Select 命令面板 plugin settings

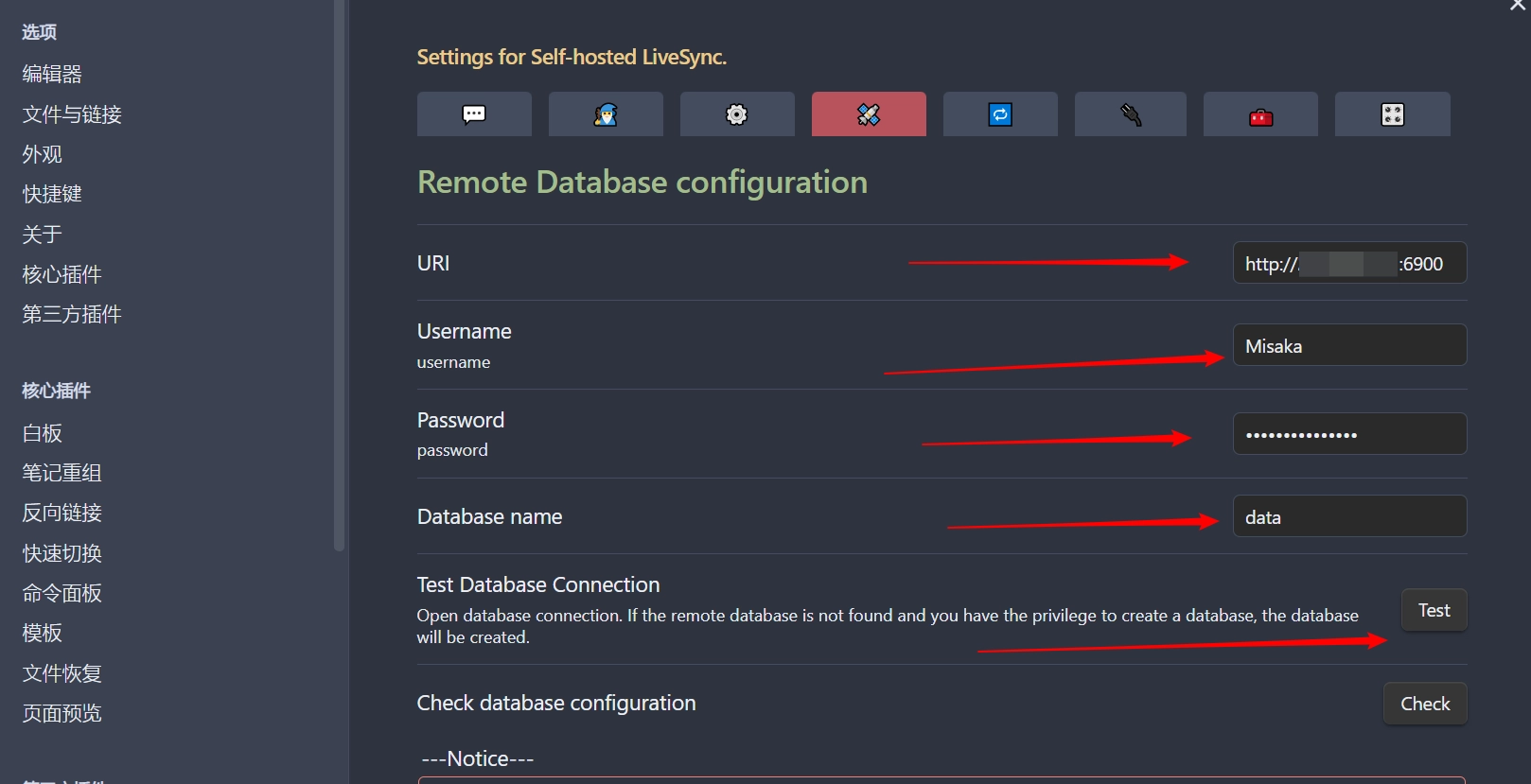click(x=62, y=593)
